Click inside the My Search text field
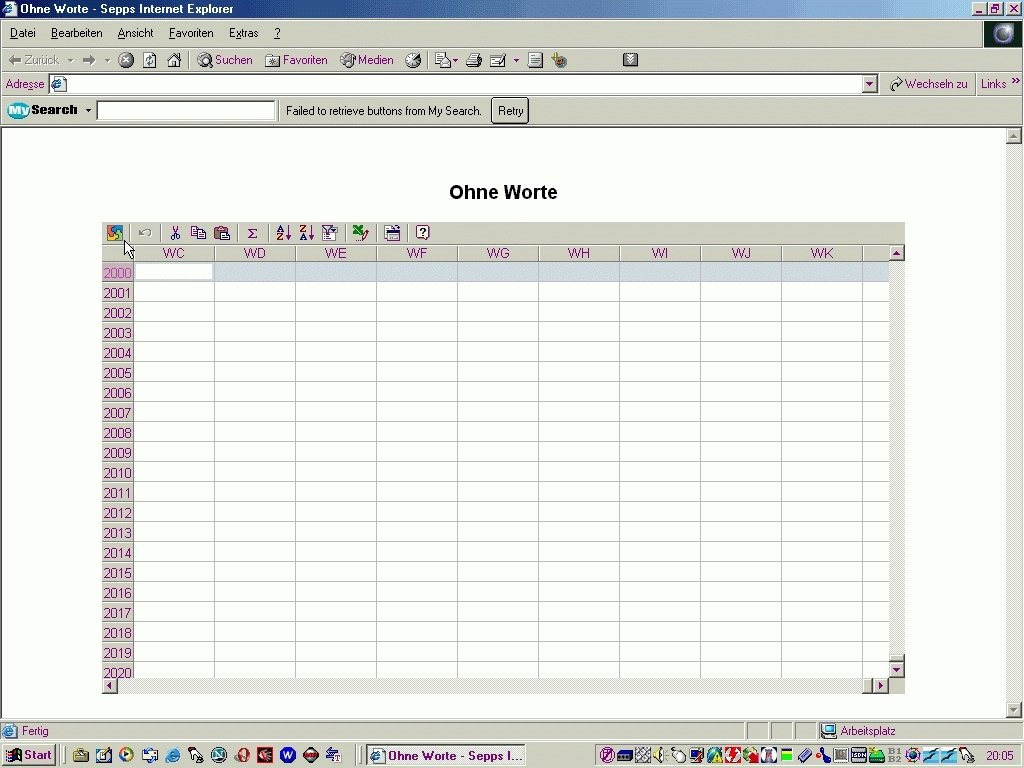This screenshot has height=768, width=1024. [x=186, y=111]
